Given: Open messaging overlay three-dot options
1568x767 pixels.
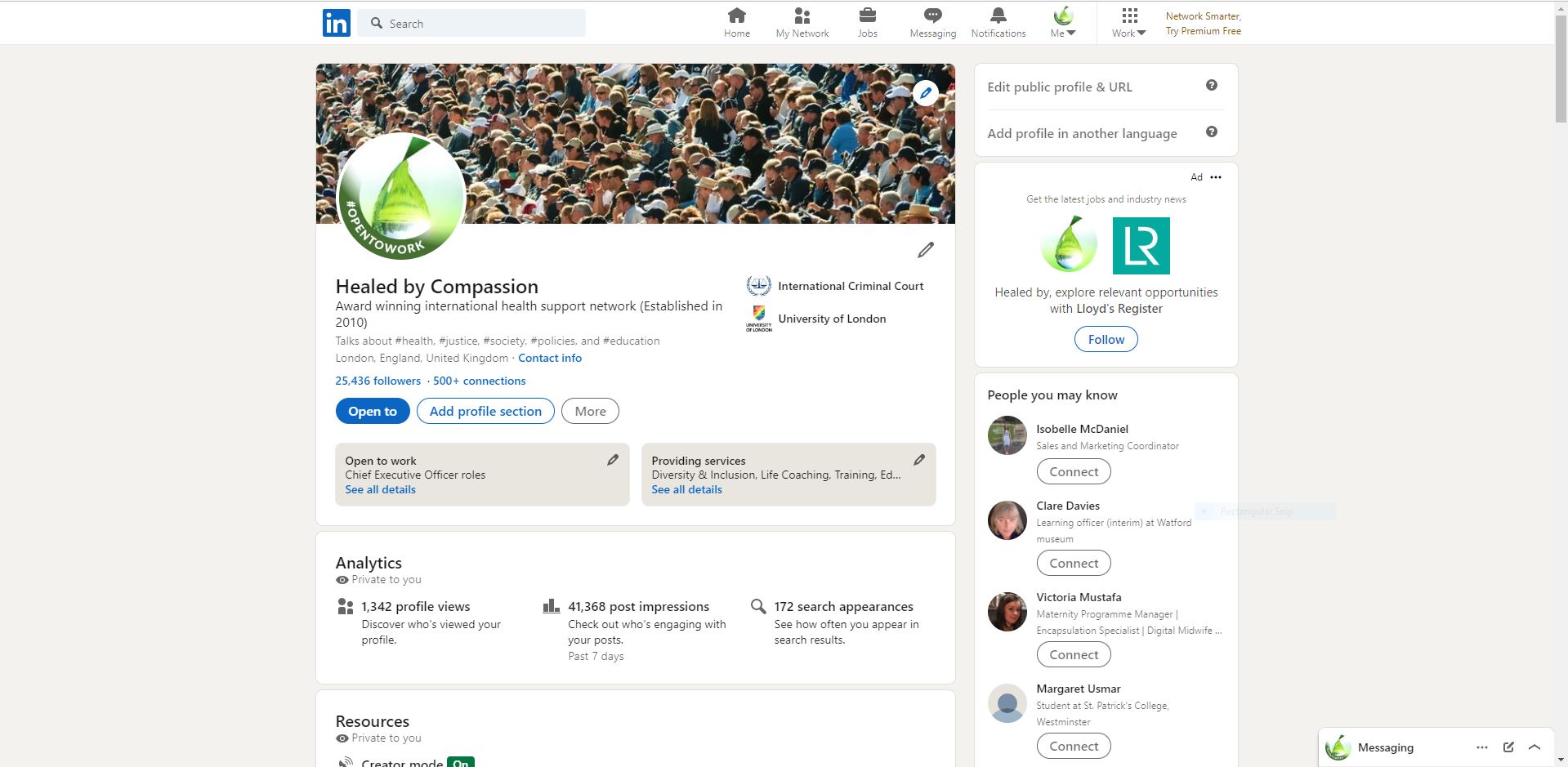Looking at the screenshot, I should pyautogui.click(x=1482, y=747).
